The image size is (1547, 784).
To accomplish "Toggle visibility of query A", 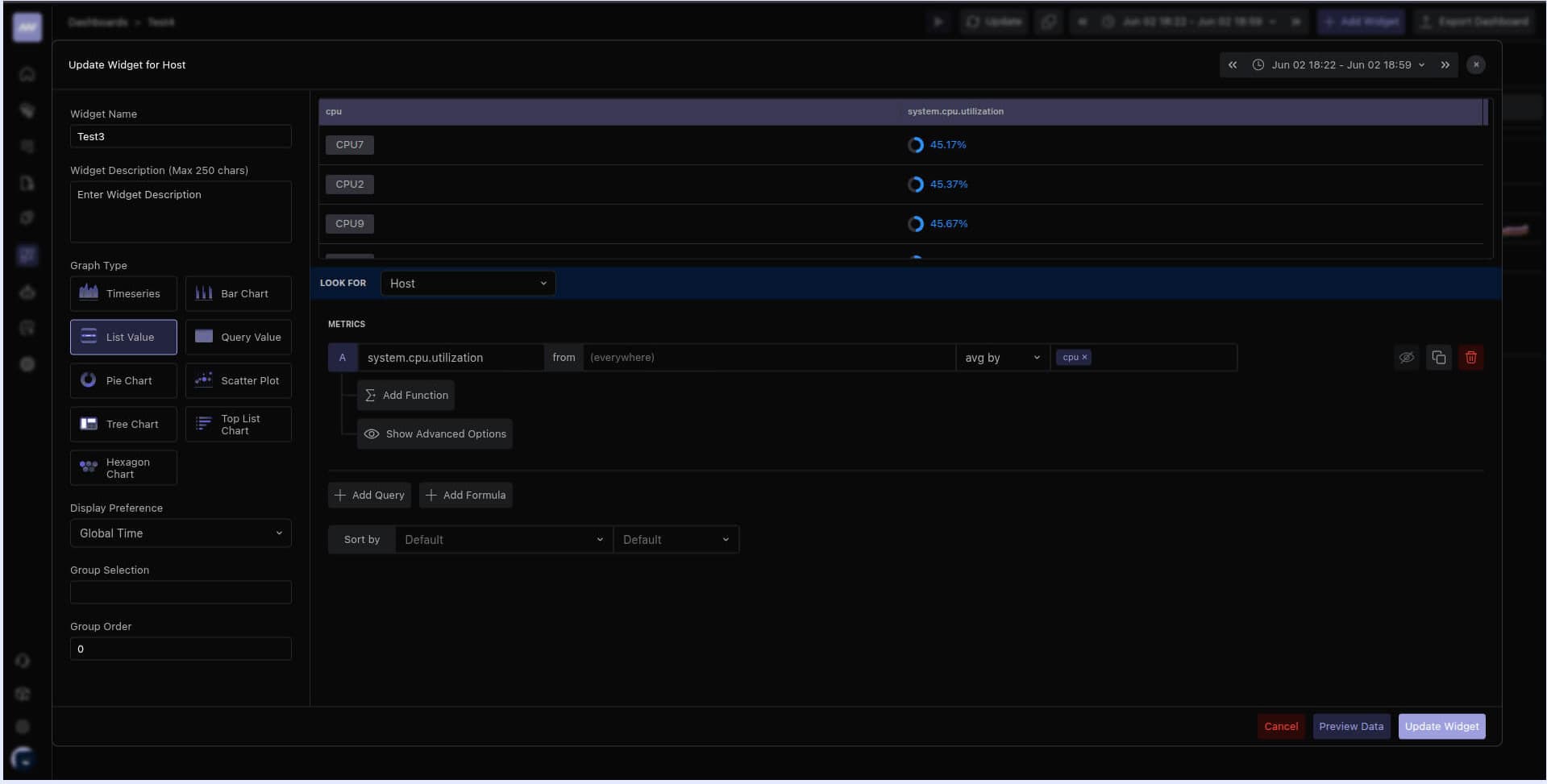I will [x=1406, y=357].
